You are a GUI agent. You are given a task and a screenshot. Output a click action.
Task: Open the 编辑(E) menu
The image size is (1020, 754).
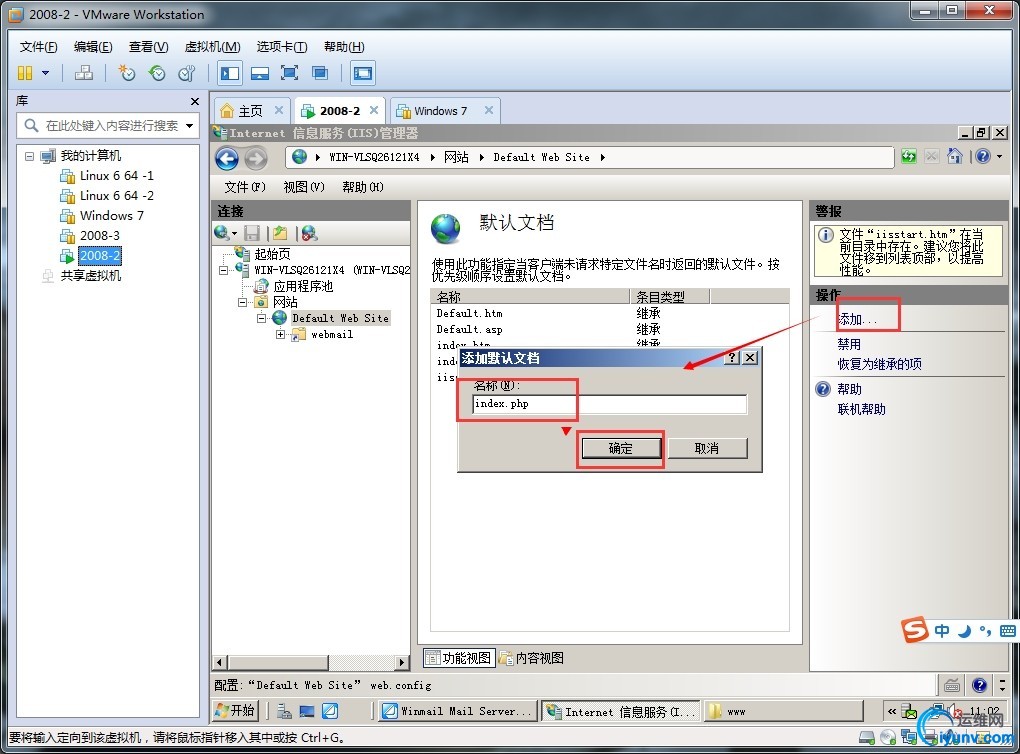click(93, 47)
